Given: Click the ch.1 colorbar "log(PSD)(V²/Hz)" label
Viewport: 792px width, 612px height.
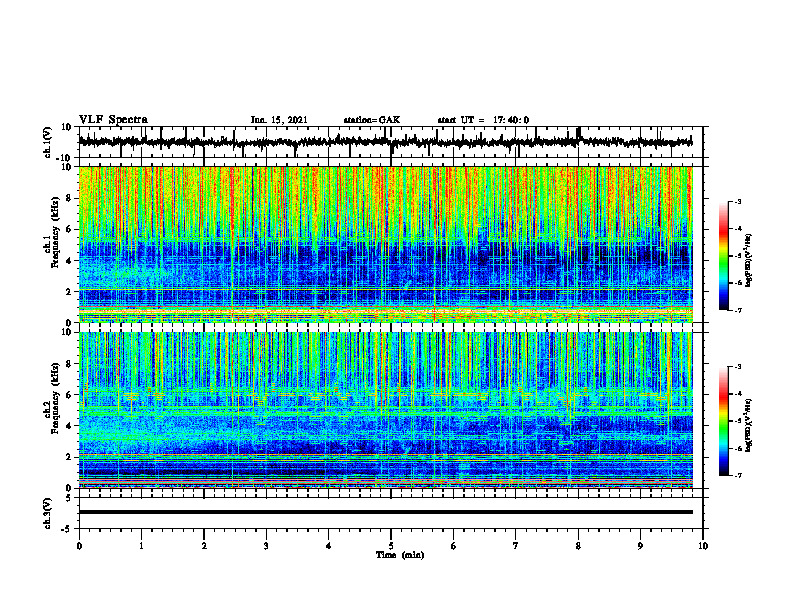Looking at the screenshot, I should click(x=749, y=260).
